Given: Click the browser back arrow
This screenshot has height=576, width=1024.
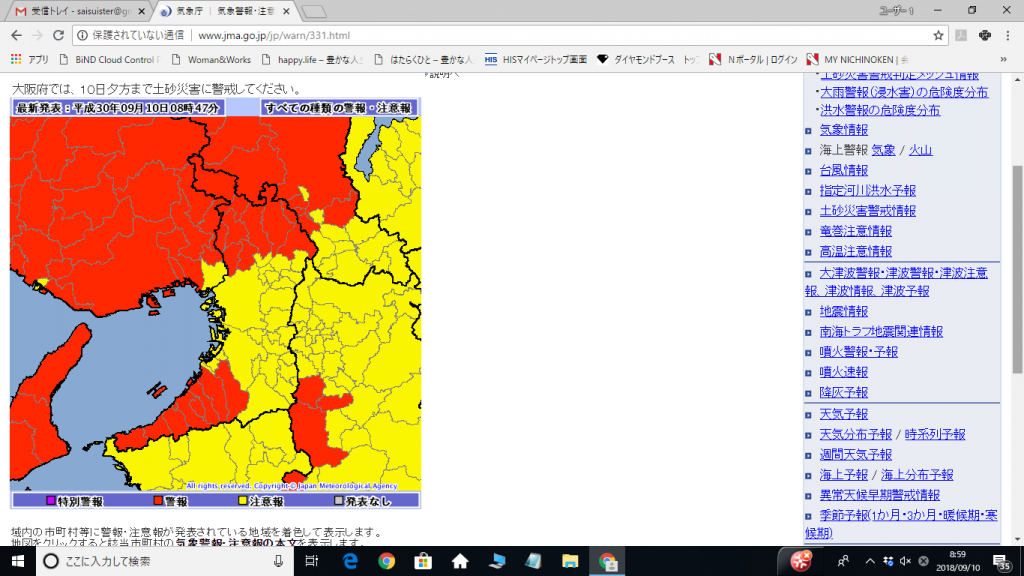Looking at the screenshot, I should coord(16,35).
